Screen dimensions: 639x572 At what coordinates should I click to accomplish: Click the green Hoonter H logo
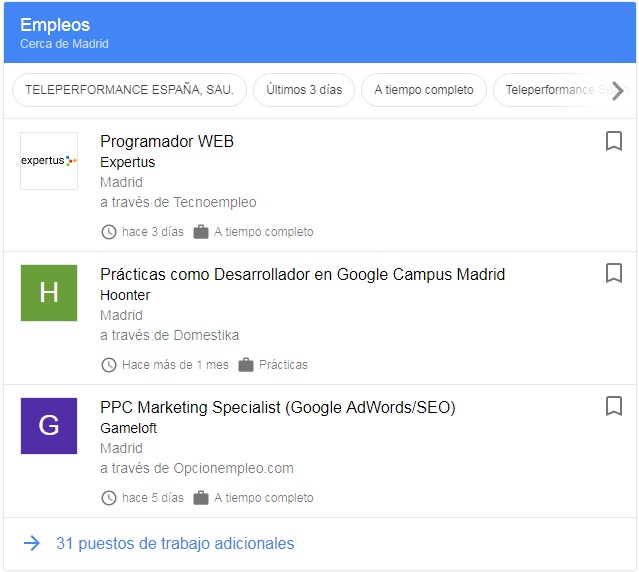(x=49, y=293)
